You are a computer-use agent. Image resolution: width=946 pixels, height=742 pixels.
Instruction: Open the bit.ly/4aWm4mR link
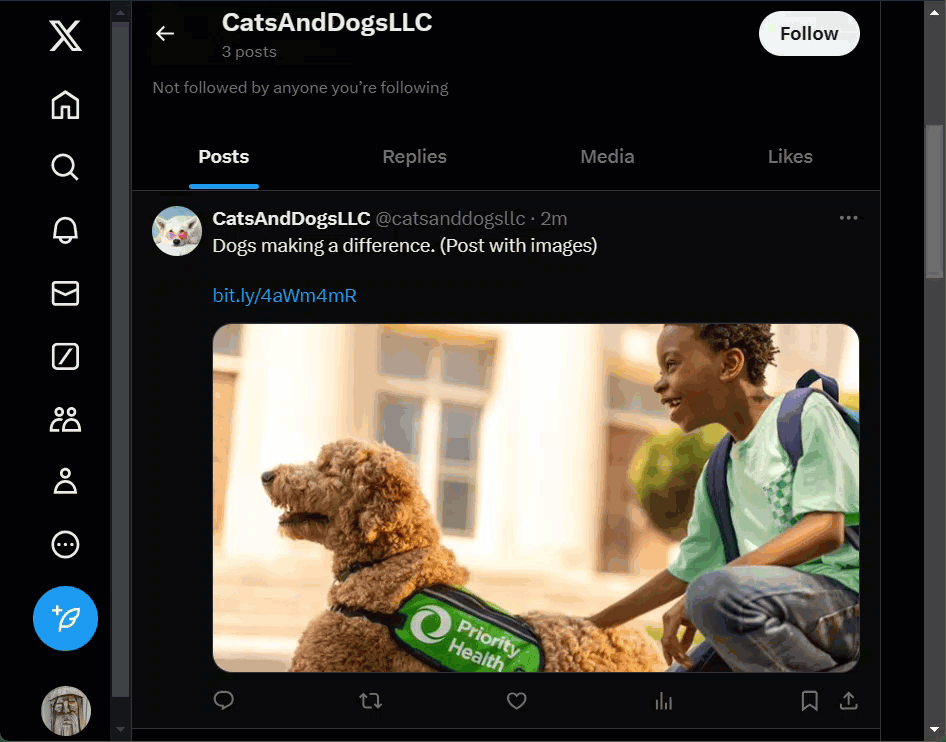coord(285,296)
